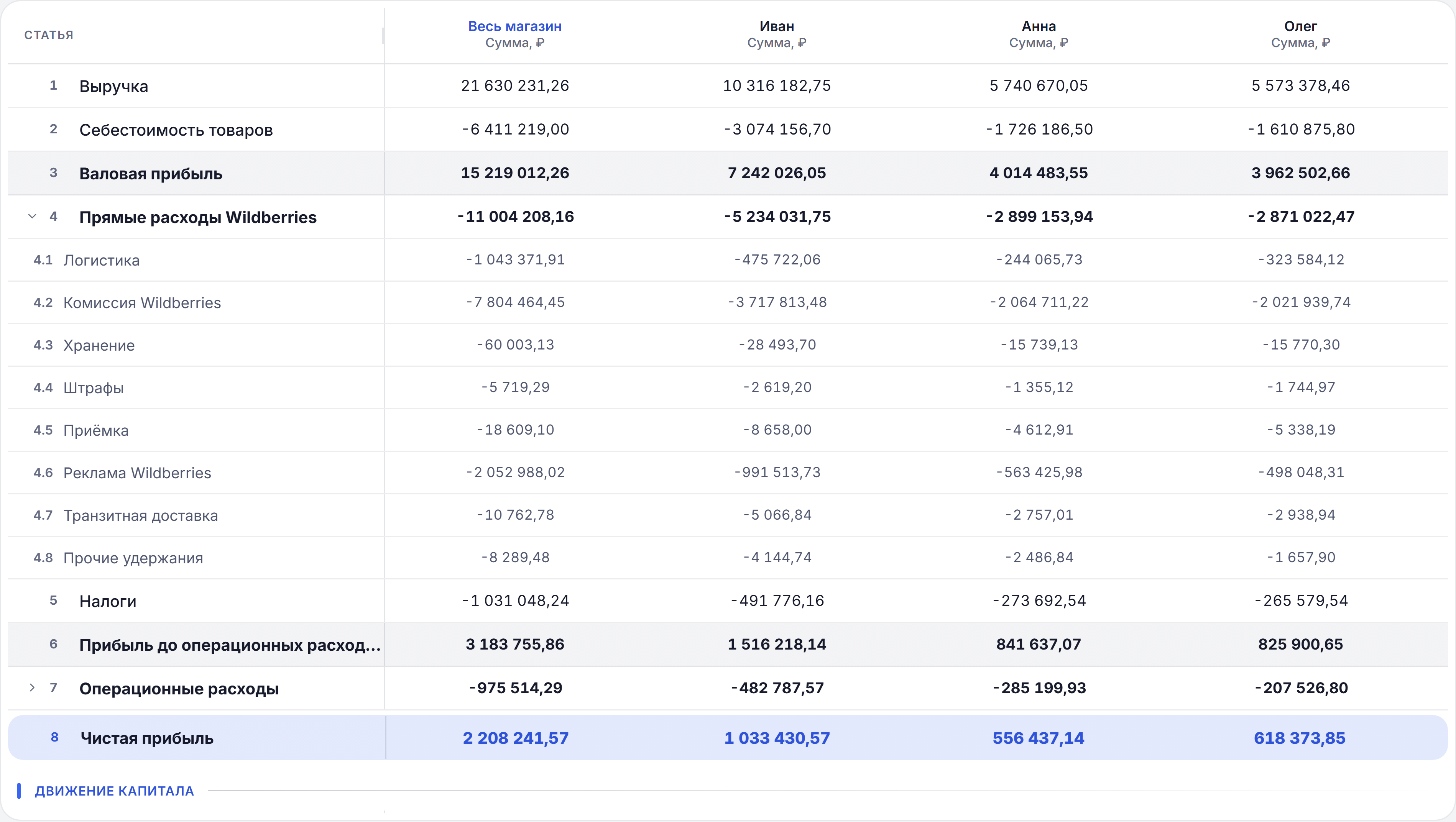Image resolution: width=1456 pixels, height=822 pixels.
Task: Click the store commission value -7 804 464,45
Action: (x=515, y=302)
